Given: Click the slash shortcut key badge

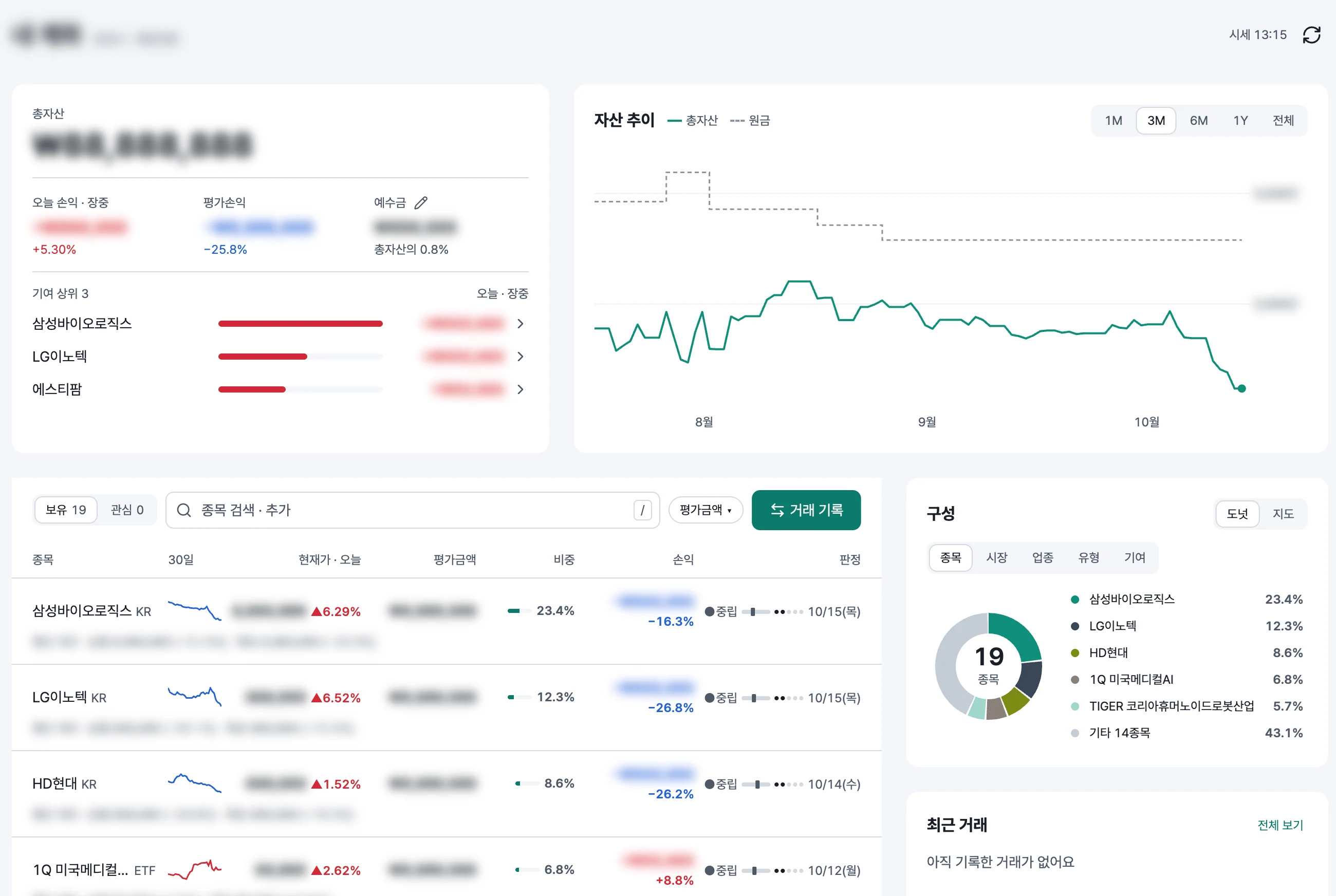Looking at the screenshot, I should [x=642, y=510].
